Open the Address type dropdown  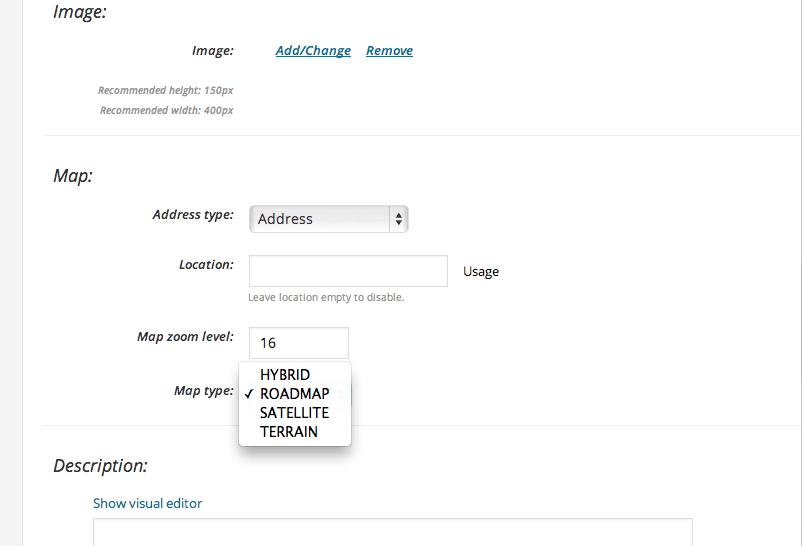click(328, 219)
